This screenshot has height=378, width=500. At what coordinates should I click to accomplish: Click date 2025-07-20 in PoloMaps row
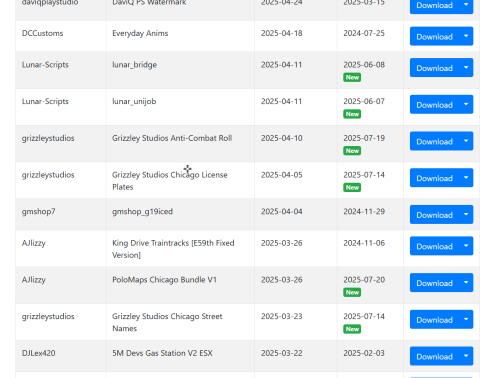tap(364, 280)
